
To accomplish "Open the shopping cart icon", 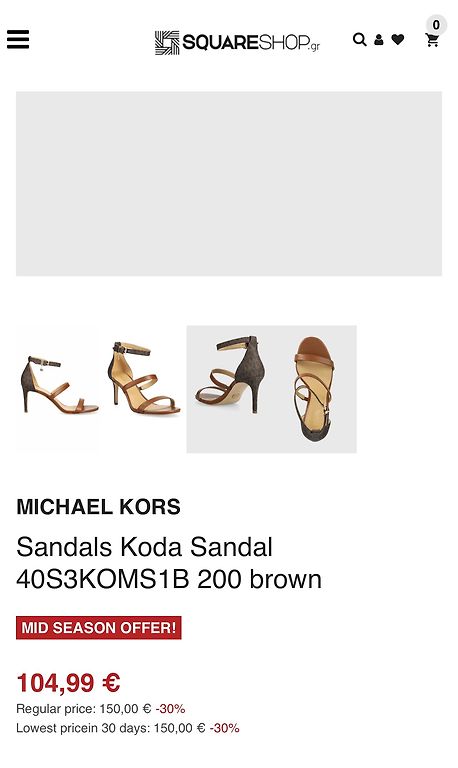I will 432,40.
